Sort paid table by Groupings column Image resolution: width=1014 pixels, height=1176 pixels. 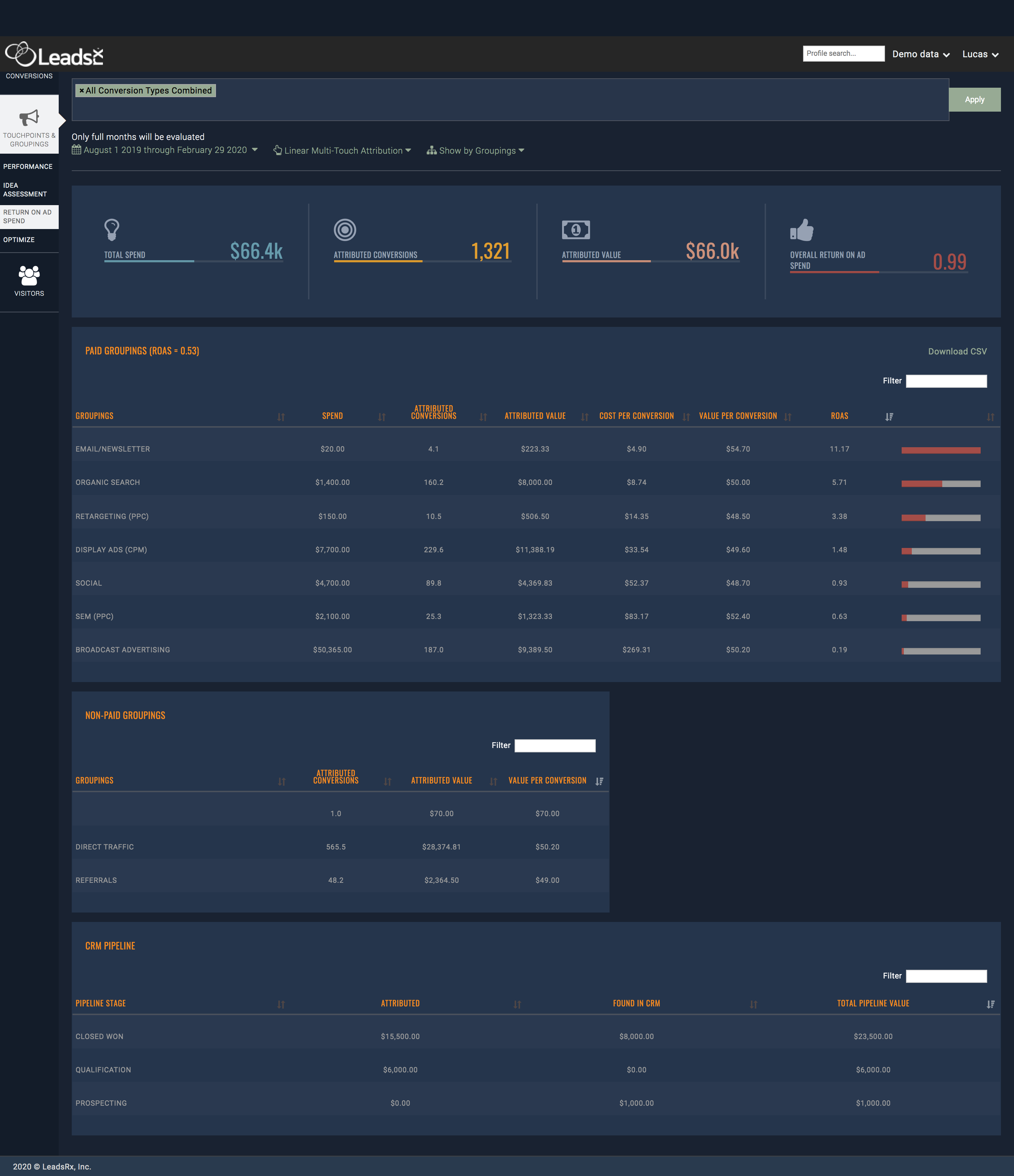click(x=281, y=417)
